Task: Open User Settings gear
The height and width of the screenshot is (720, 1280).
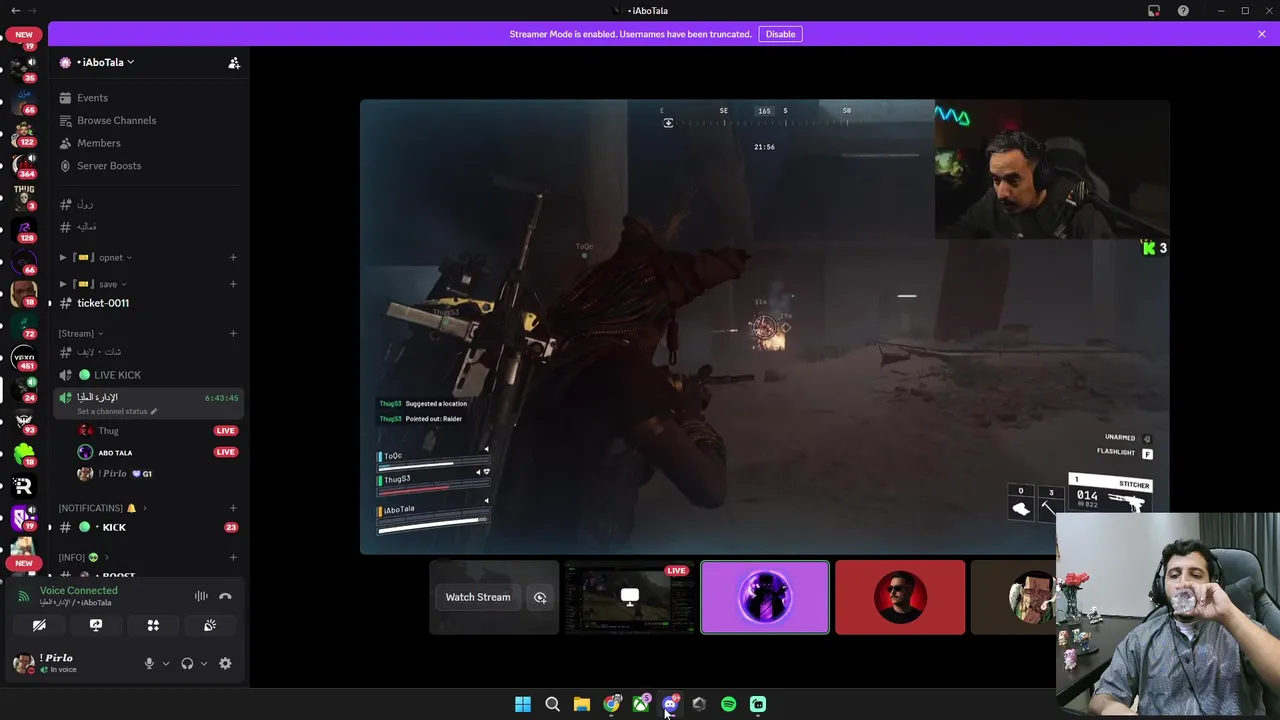Action: click(225, 663)
